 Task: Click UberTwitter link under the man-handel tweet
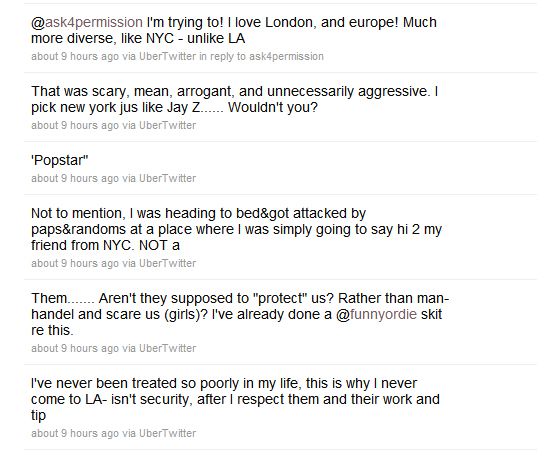point(168,348)
